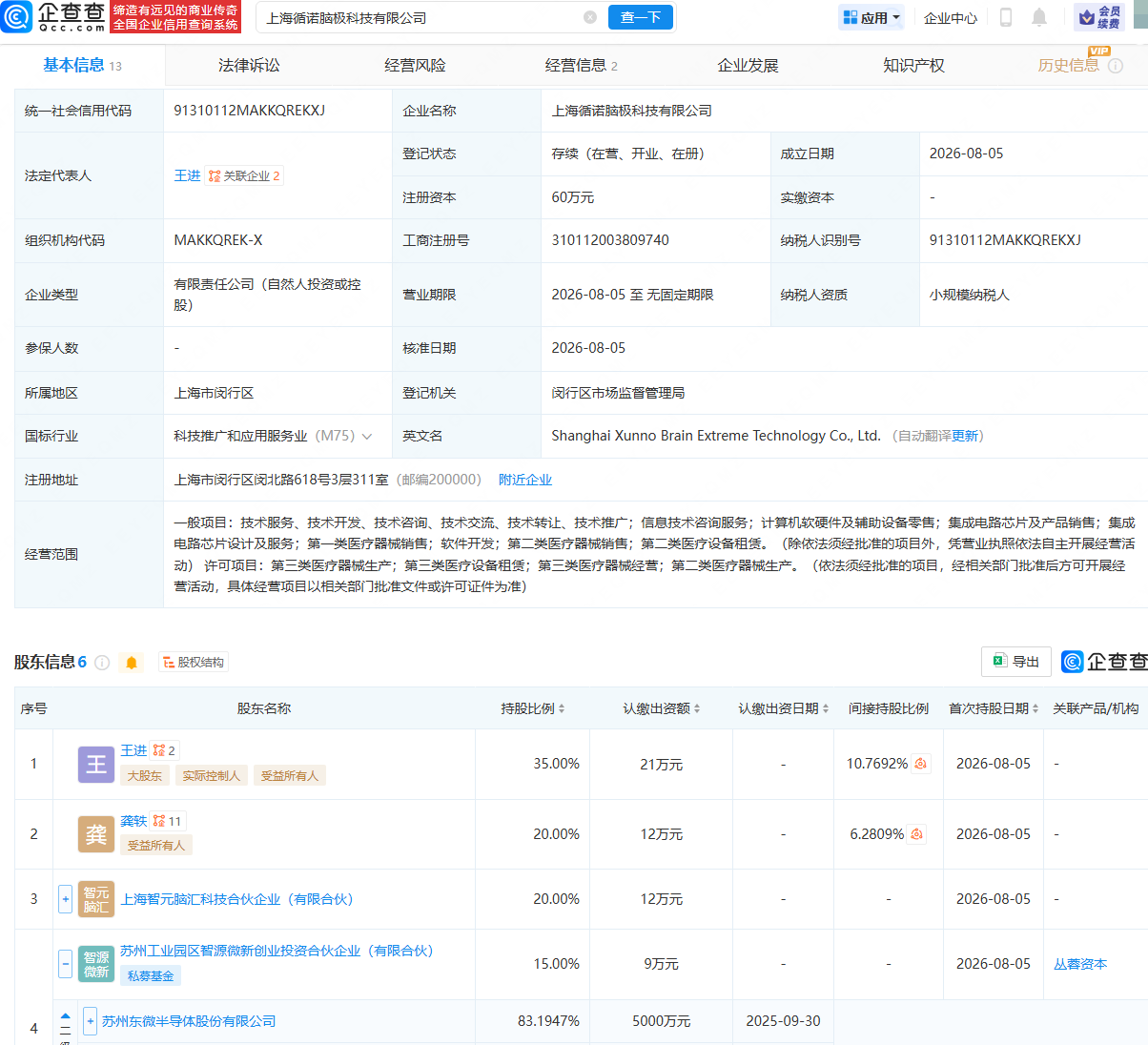Open 王进's avatar in shareholder table
Image resolution: width=1148 pixels, height=1045 pixels.
[96, 765]
